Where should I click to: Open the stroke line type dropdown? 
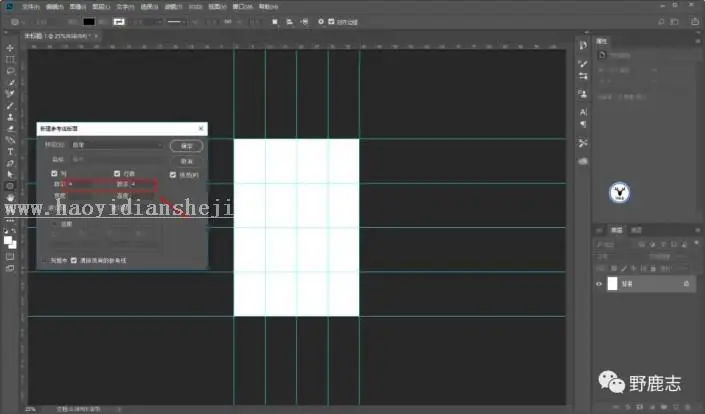point(177,22)
